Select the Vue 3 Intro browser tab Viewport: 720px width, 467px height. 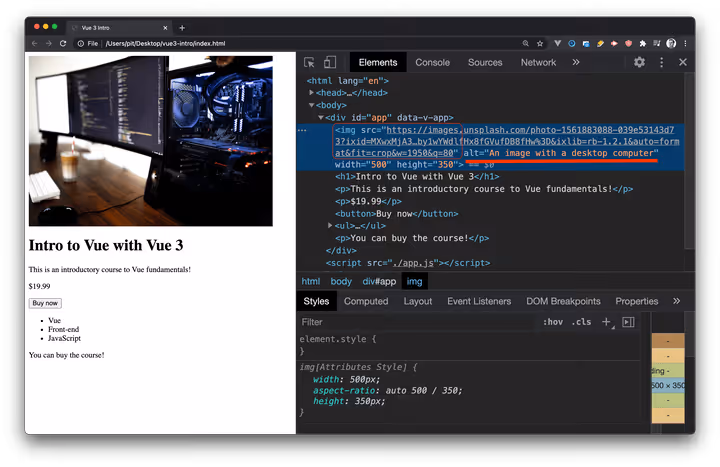click(x=119, y=28)
